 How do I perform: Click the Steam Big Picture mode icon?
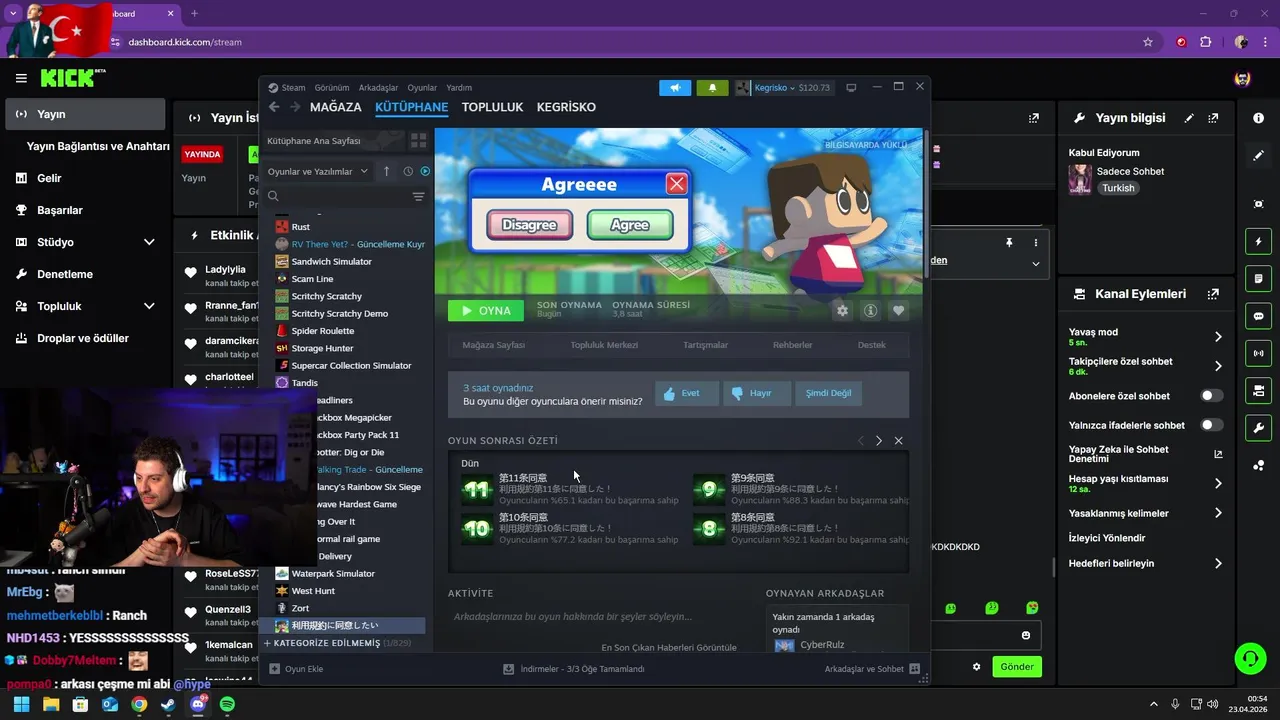coord(851,88)
